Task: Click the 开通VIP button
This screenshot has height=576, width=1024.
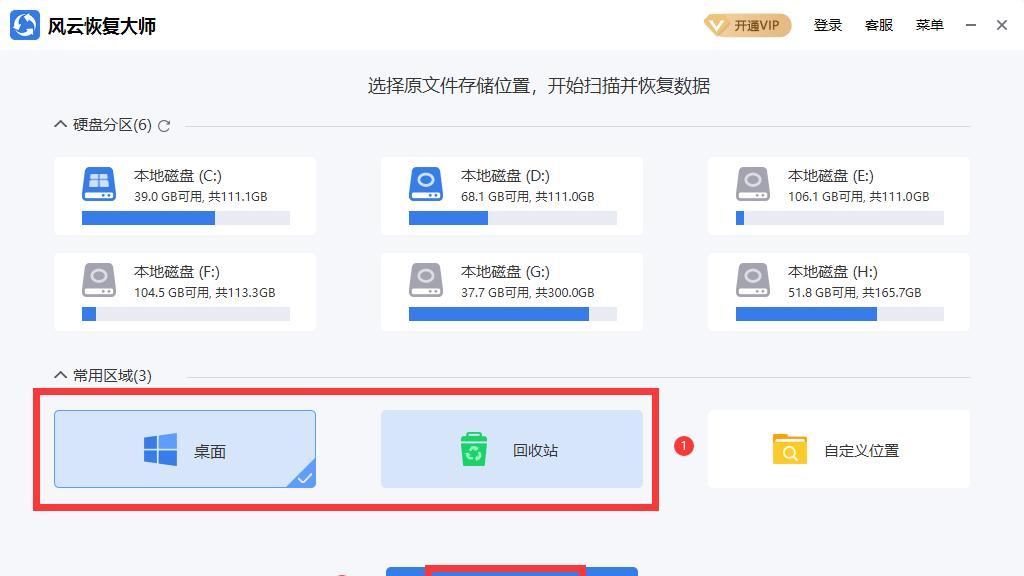Action: [x=747, y=25]
